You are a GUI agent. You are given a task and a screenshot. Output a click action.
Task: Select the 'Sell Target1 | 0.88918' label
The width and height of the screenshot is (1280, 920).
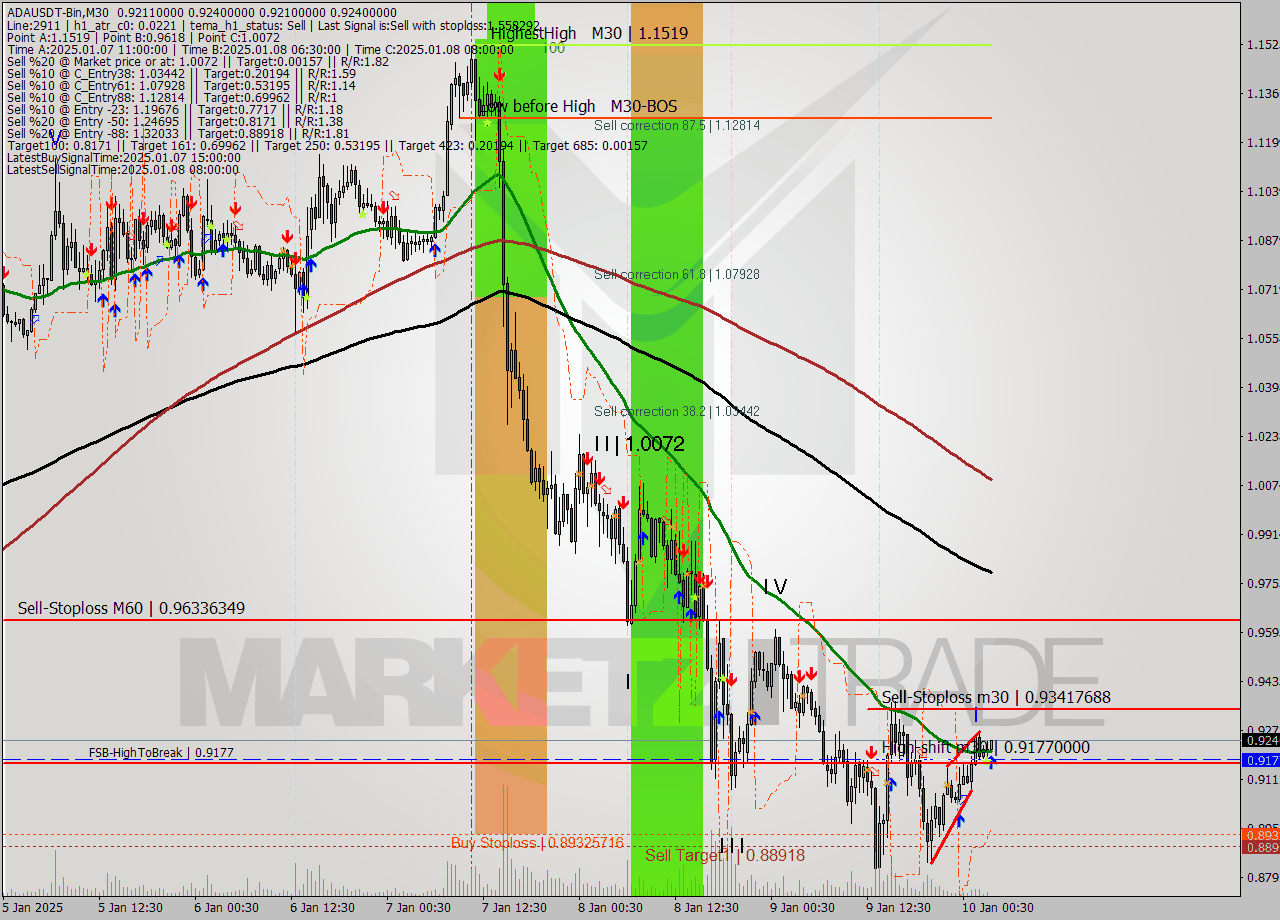click(x=725, y=855)
